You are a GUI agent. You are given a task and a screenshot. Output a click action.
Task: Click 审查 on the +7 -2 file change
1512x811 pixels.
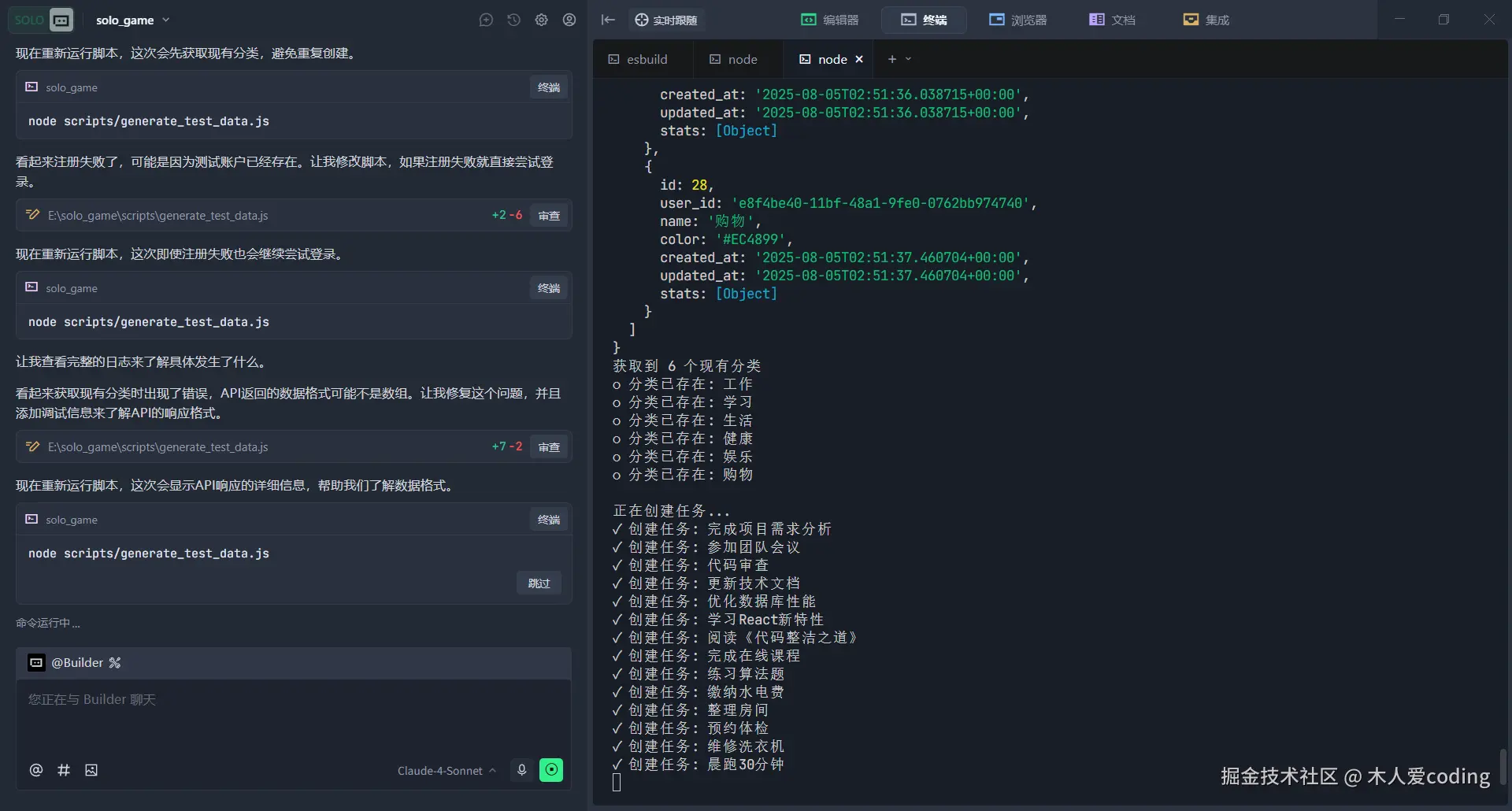pos(549,447)
